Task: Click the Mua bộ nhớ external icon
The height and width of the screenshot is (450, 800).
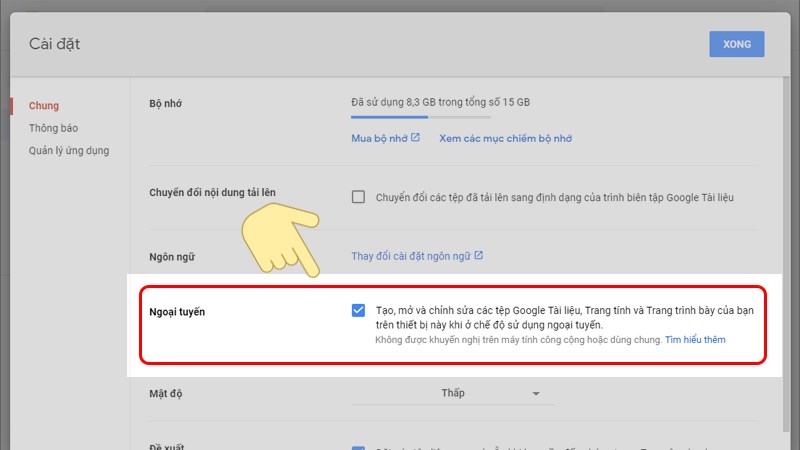Action: [415, 137]
